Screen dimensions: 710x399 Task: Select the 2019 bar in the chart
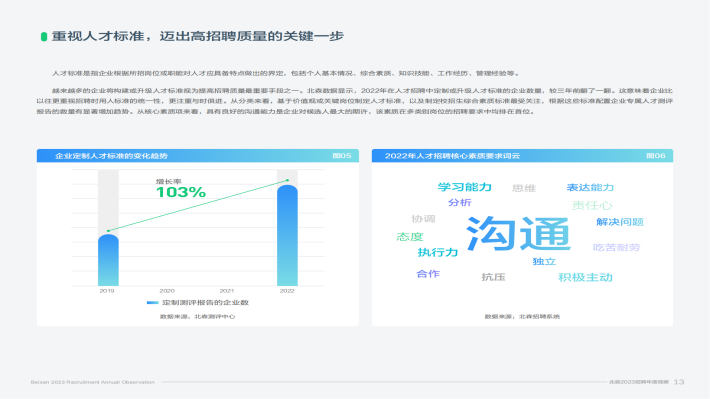click(108, 260)
